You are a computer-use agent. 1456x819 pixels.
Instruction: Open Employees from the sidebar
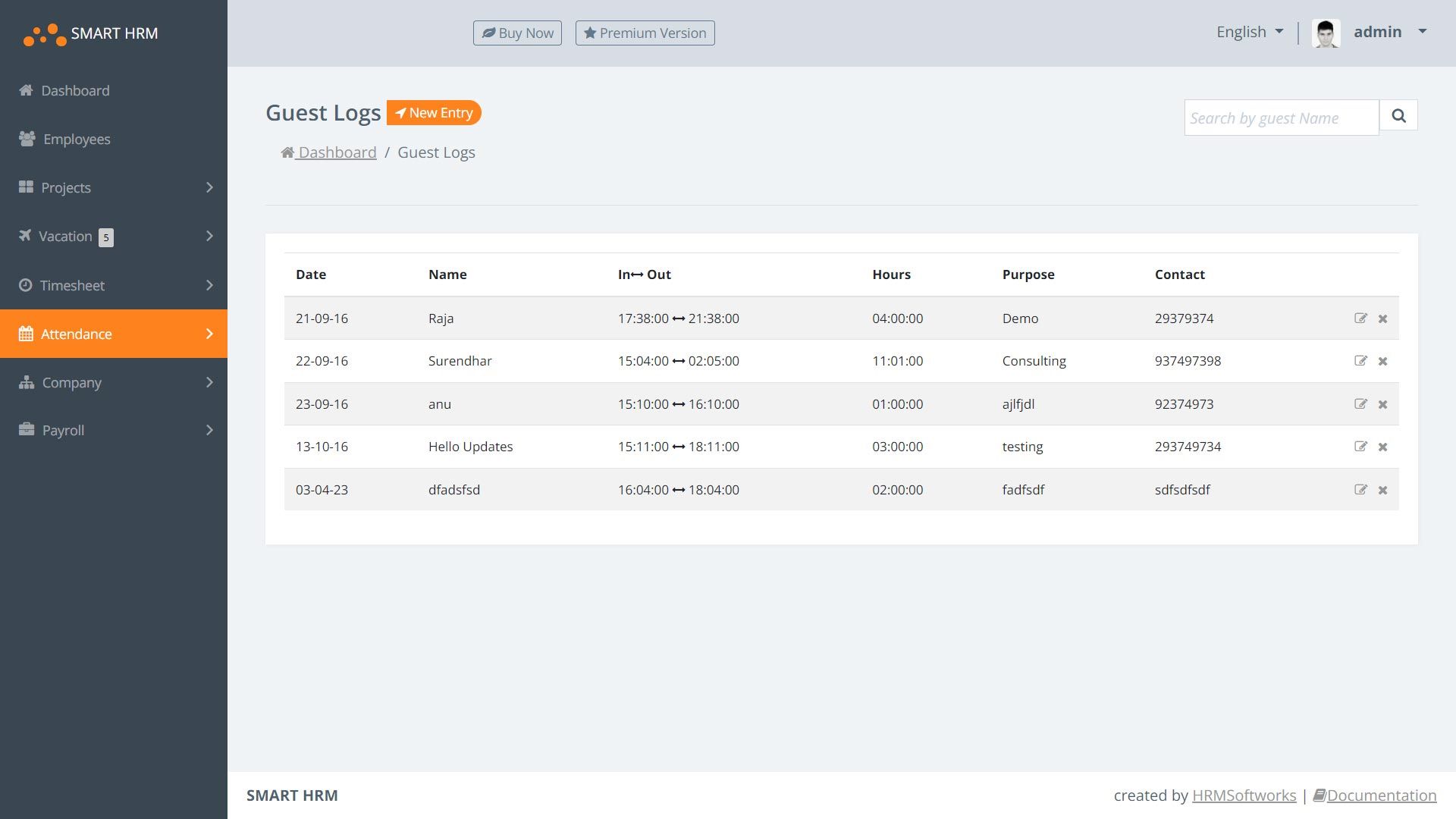click(76, 140)
